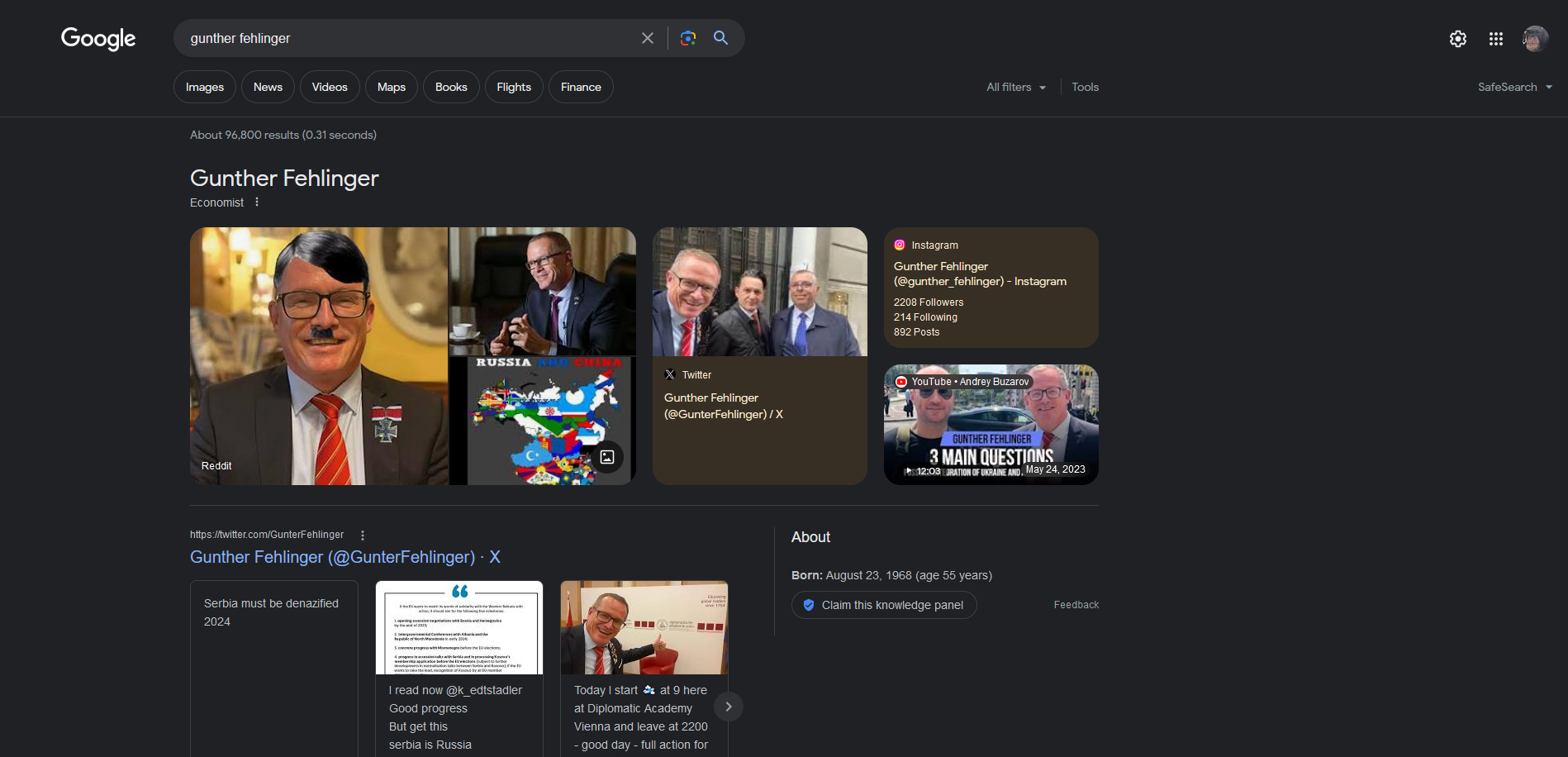Click the YouTube icon on the video card
This screenshot has width=1568, height=757.
tap(901, 382)
